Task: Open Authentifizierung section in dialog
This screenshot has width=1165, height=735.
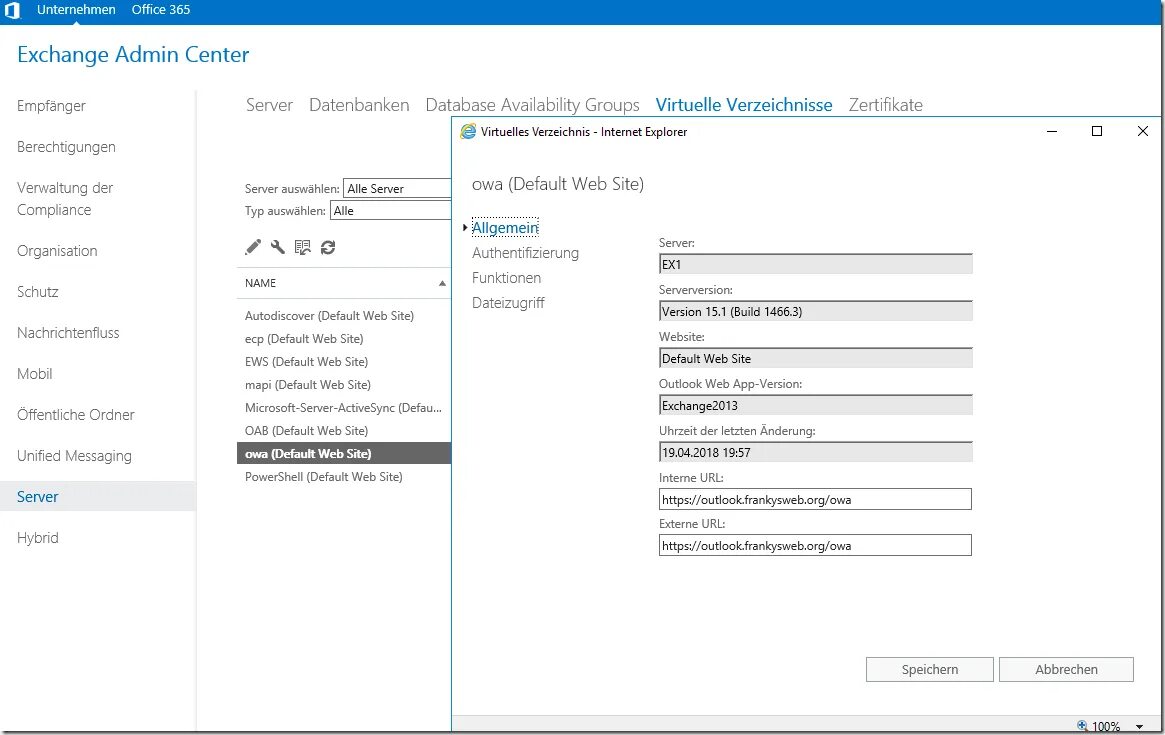Action: 525,253
